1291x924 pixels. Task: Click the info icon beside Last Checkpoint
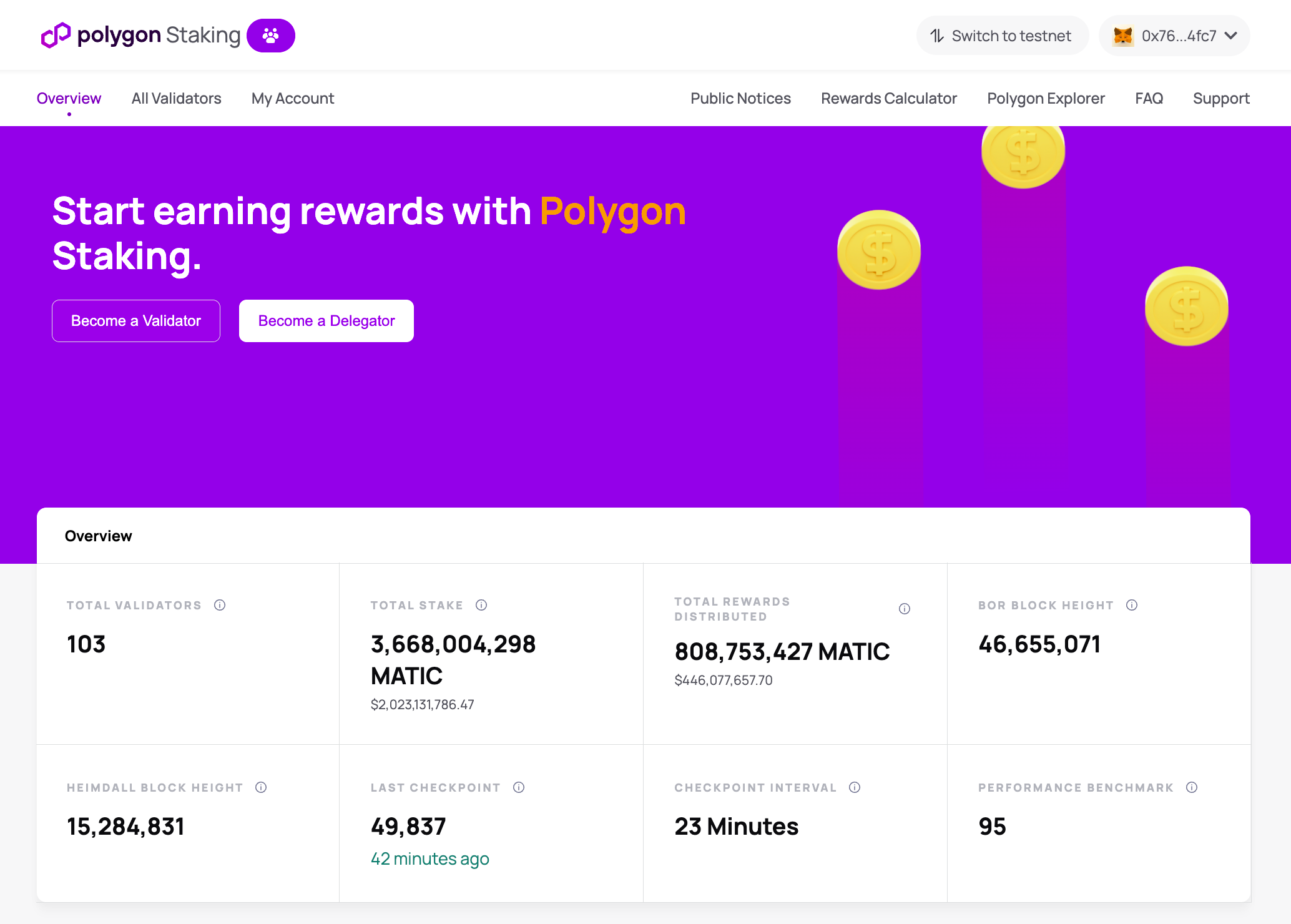pyautogui.click(x=519, y=787)
